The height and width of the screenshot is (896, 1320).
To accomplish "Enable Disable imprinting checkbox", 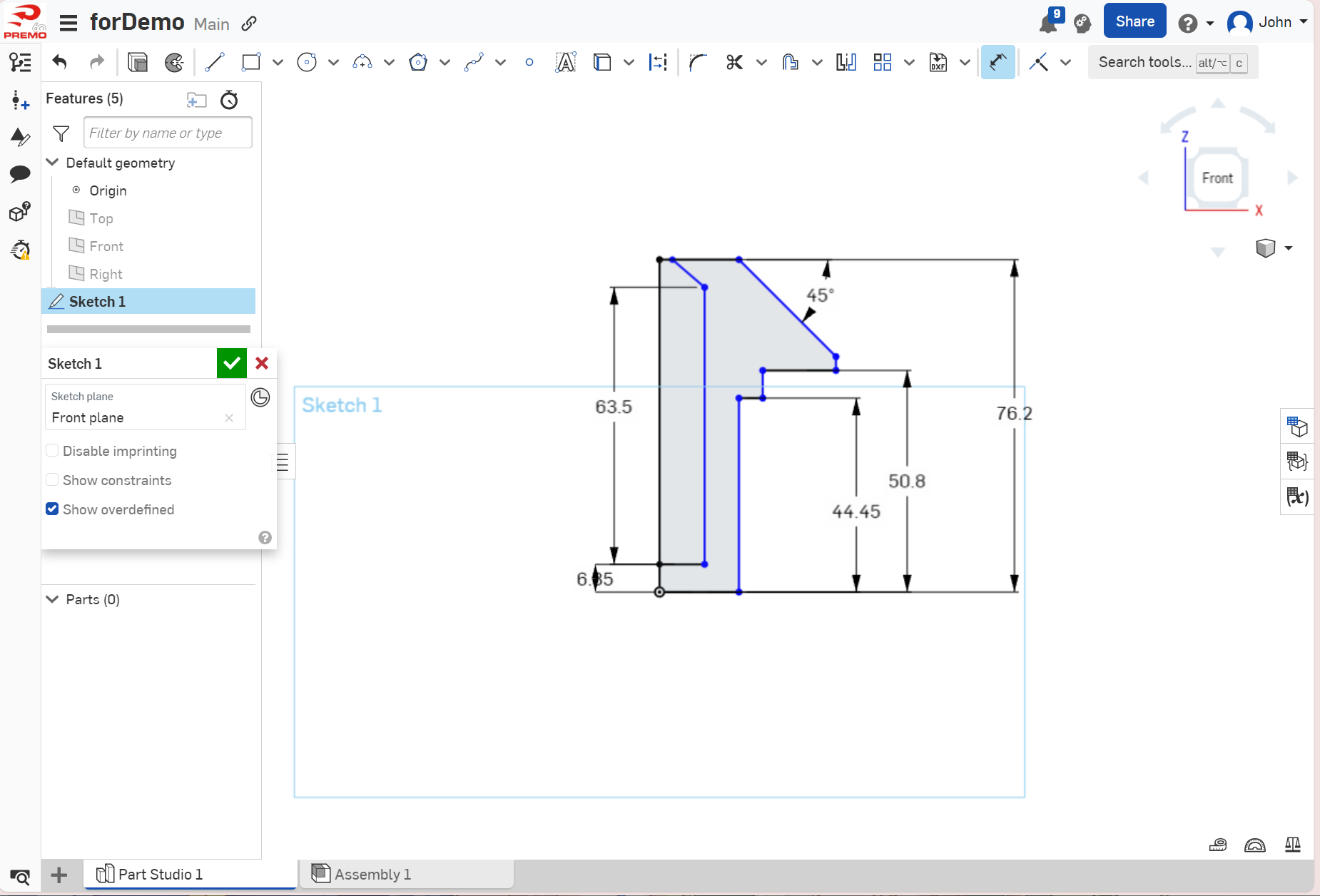I will (52, 451).
